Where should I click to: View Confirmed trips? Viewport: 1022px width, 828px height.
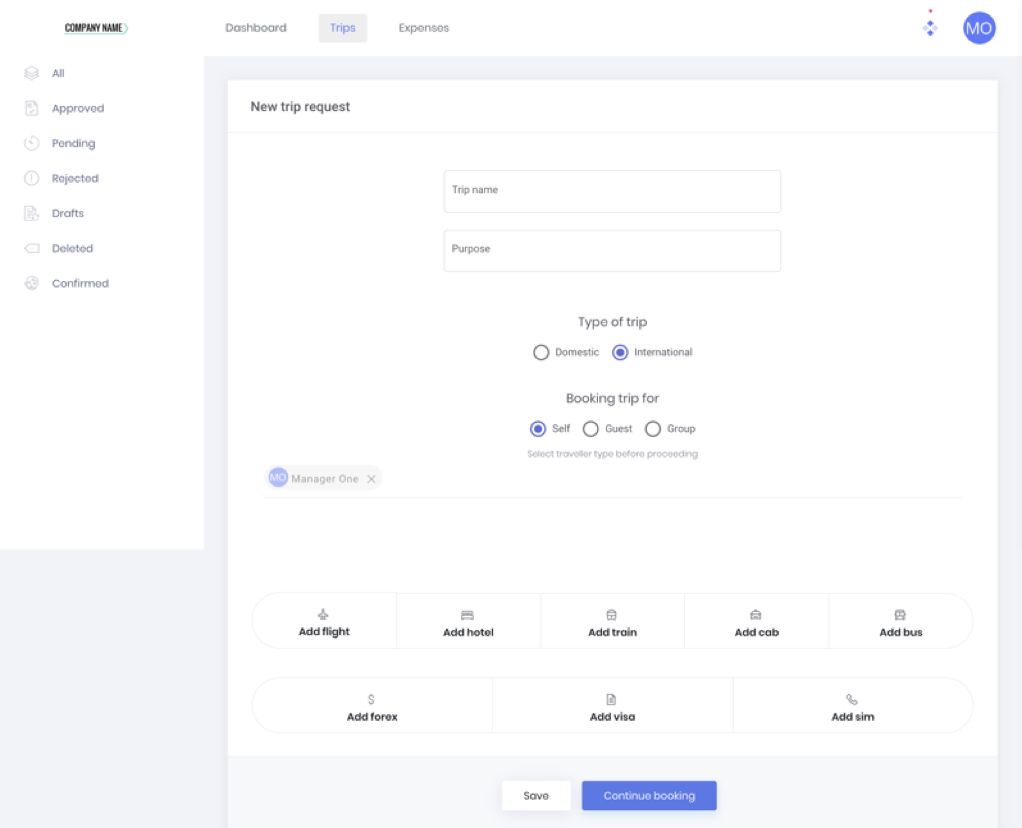(x=80, y=284)
